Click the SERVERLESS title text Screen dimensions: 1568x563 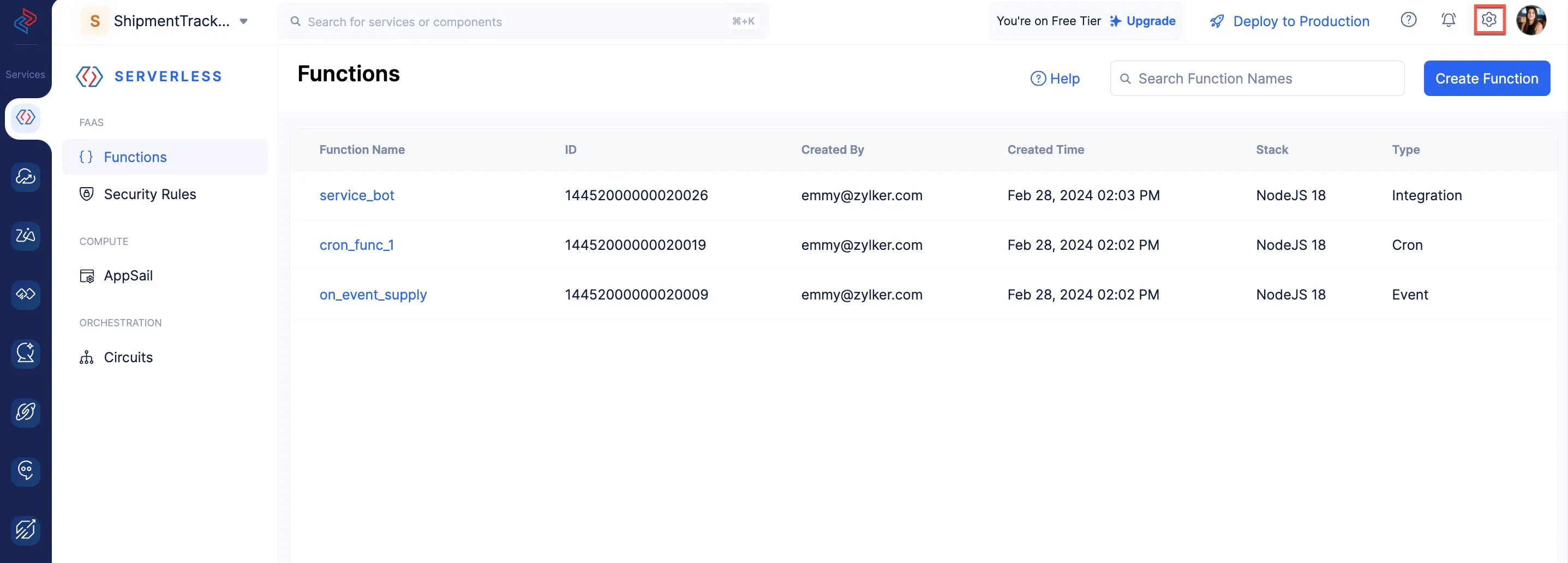tap(168, 77)
